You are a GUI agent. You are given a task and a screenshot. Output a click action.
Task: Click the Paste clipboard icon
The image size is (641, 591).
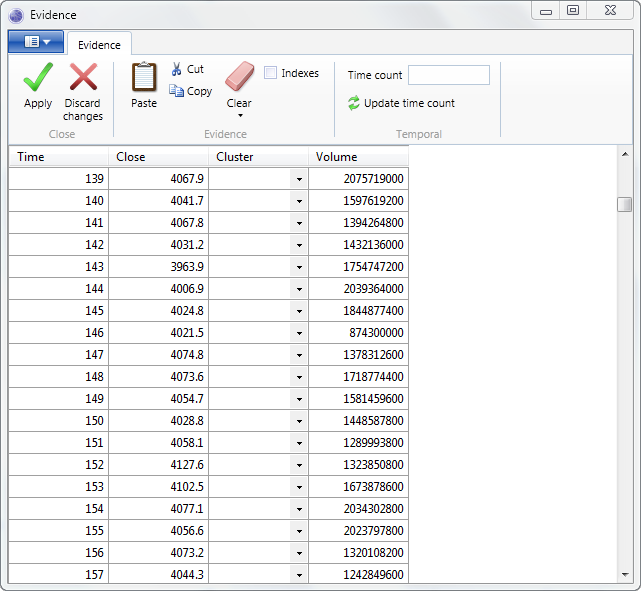coord(144,78)
